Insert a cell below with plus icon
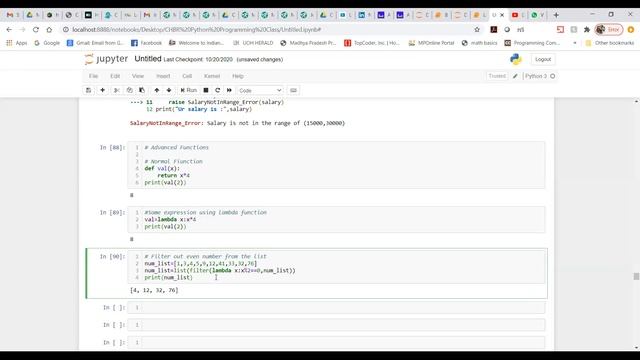640x360 pixels. pyautogui.click(x=102, y=90)
